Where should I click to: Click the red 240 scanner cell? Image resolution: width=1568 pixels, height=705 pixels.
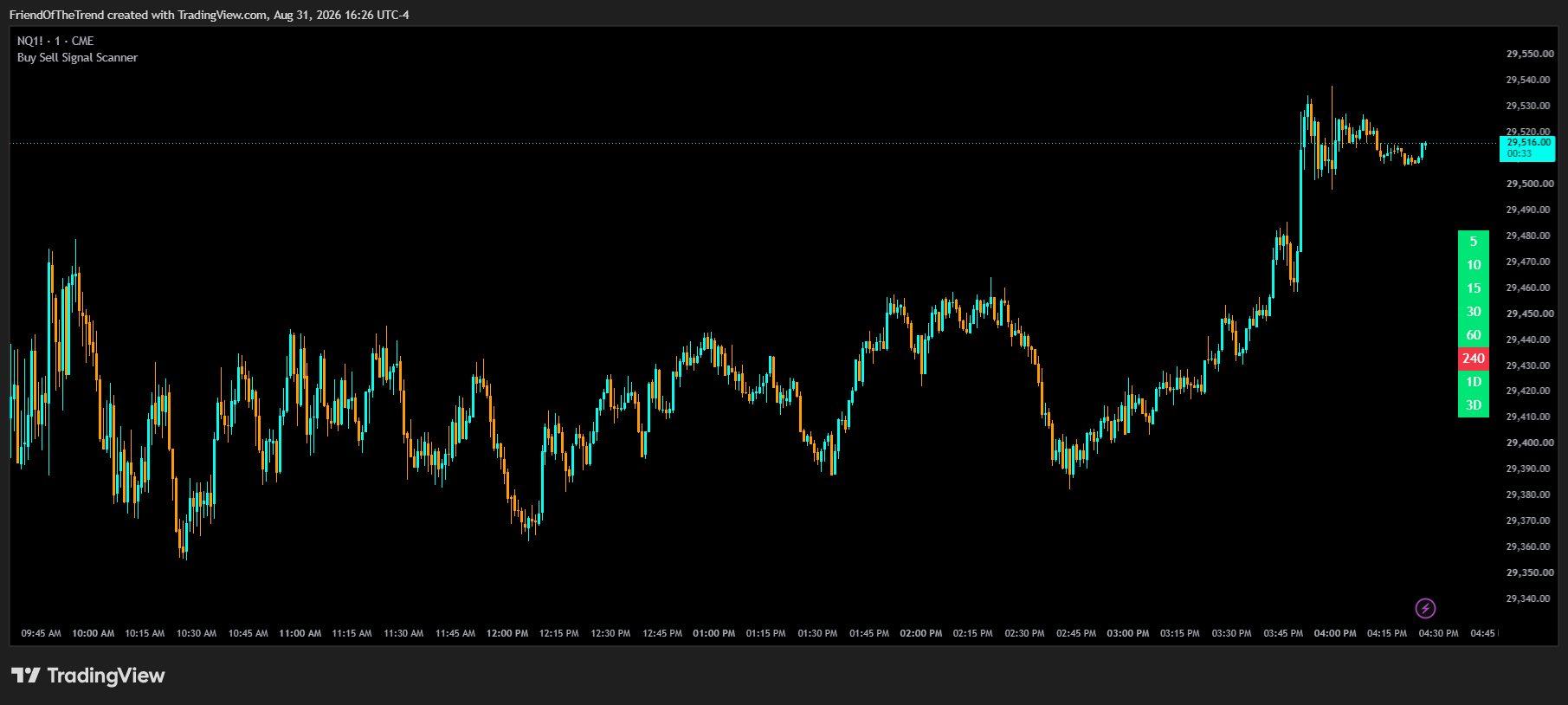coord(1474,359)
